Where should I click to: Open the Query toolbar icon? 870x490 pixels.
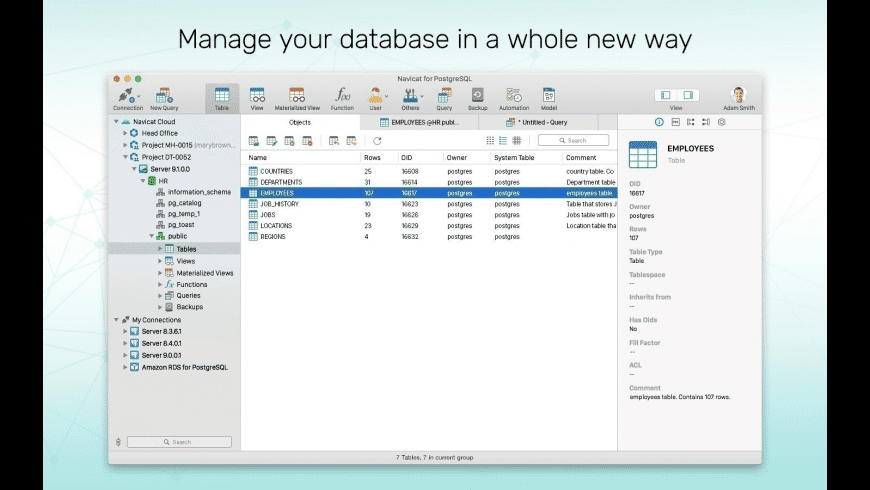click(x=444, y=99)
